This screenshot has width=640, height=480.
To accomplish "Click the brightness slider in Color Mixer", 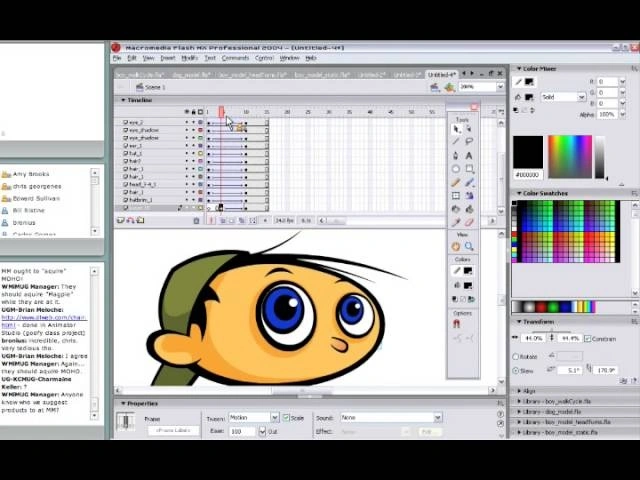I will pyautogui.click(x=600, y=157).
